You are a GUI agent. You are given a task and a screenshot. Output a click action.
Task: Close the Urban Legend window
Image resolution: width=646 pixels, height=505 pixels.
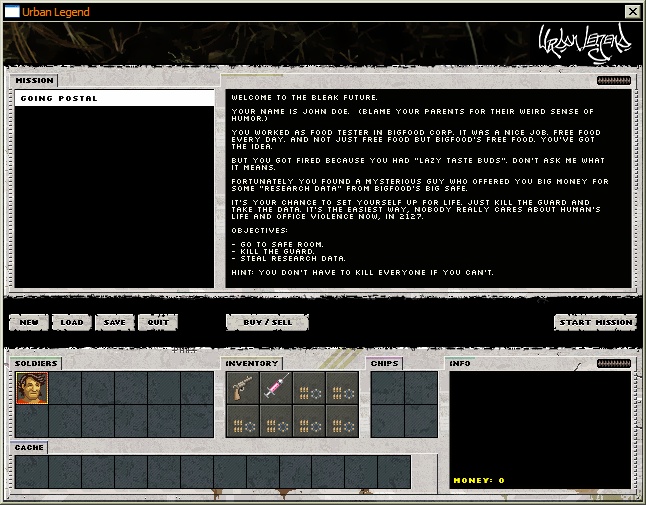click(632, 12)
